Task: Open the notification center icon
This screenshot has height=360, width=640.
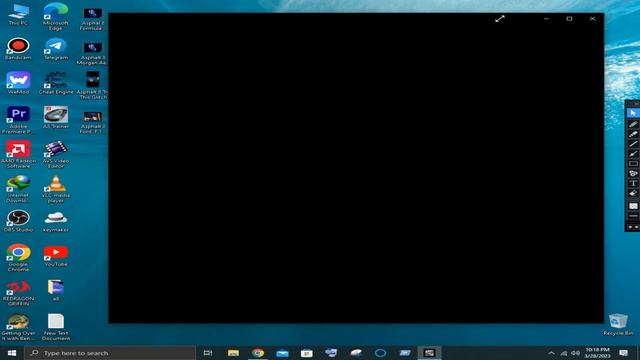Action: coord(623,353)
